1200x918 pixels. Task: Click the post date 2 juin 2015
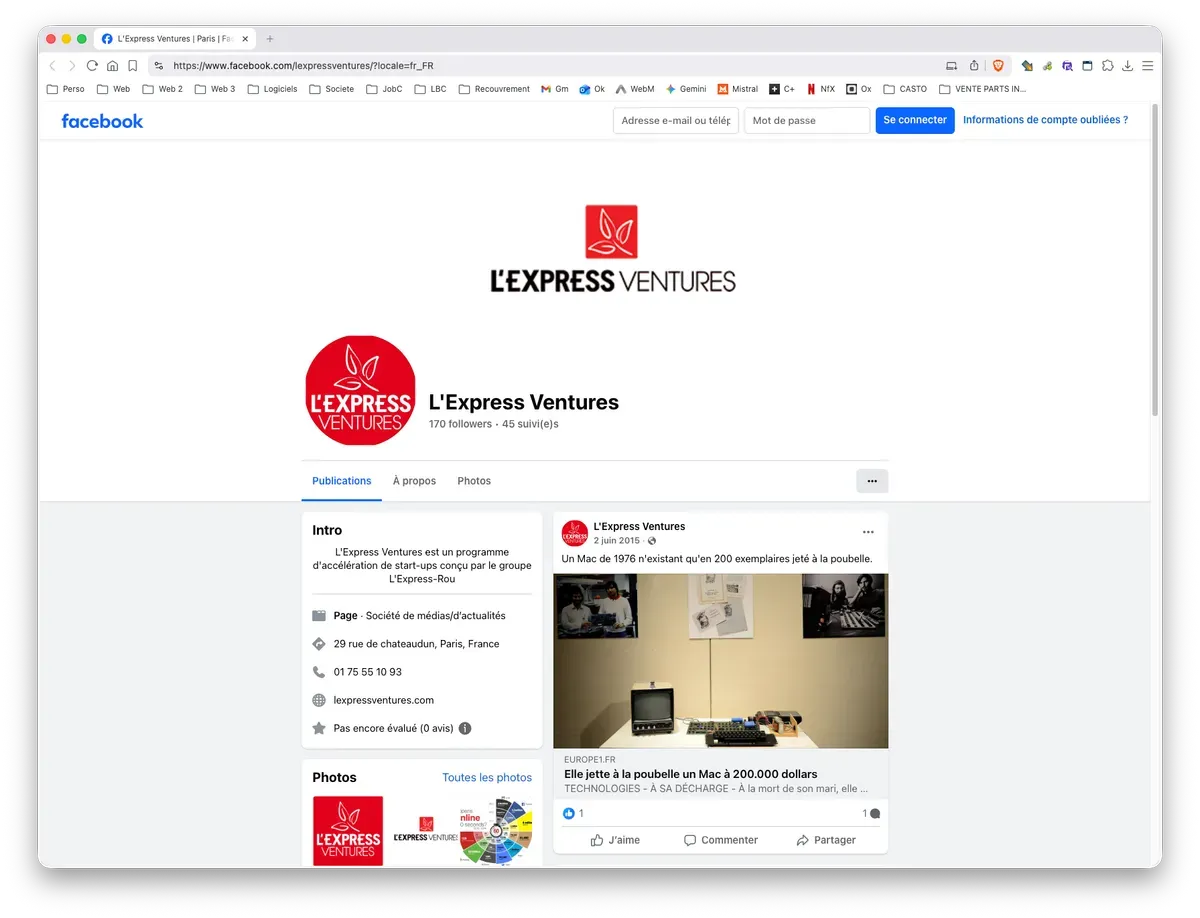click(616, 541)
